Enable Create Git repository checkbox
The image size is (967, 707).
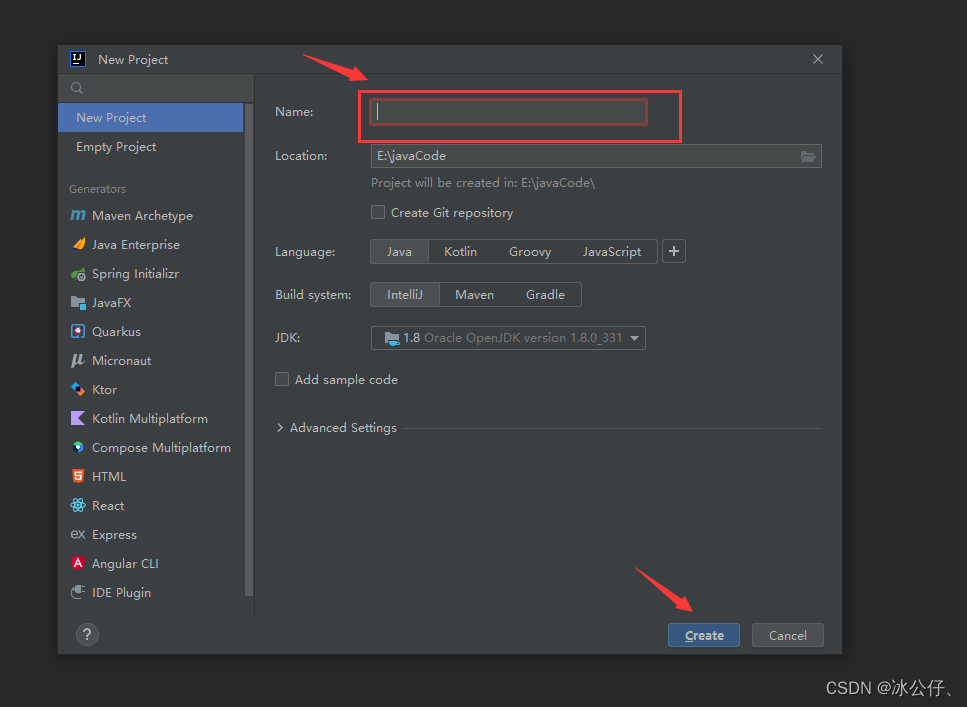378,212
